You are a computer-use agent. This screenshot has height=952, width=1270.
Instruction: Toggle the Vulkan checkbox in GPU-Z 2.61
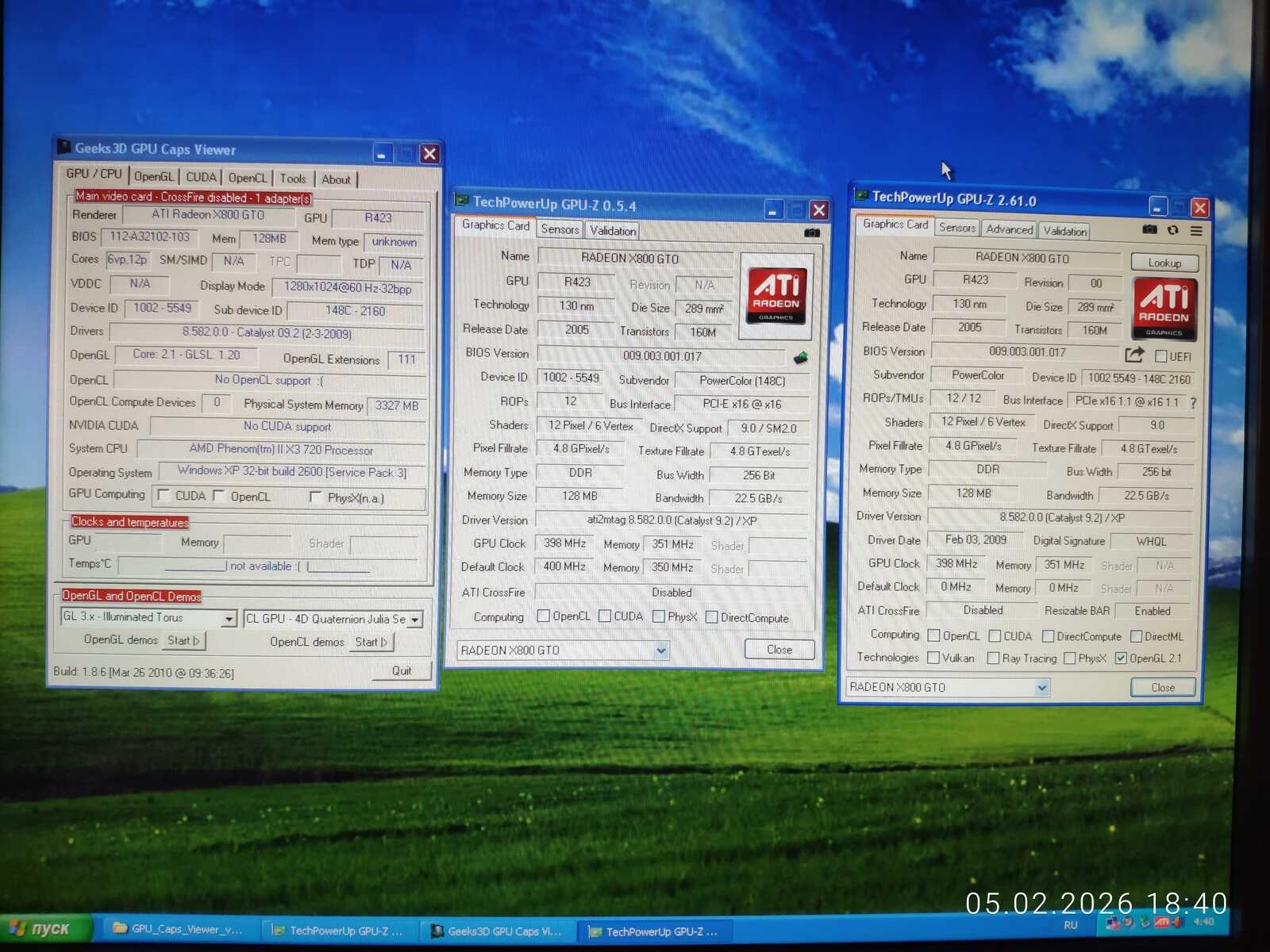click(x=933, y=658)
